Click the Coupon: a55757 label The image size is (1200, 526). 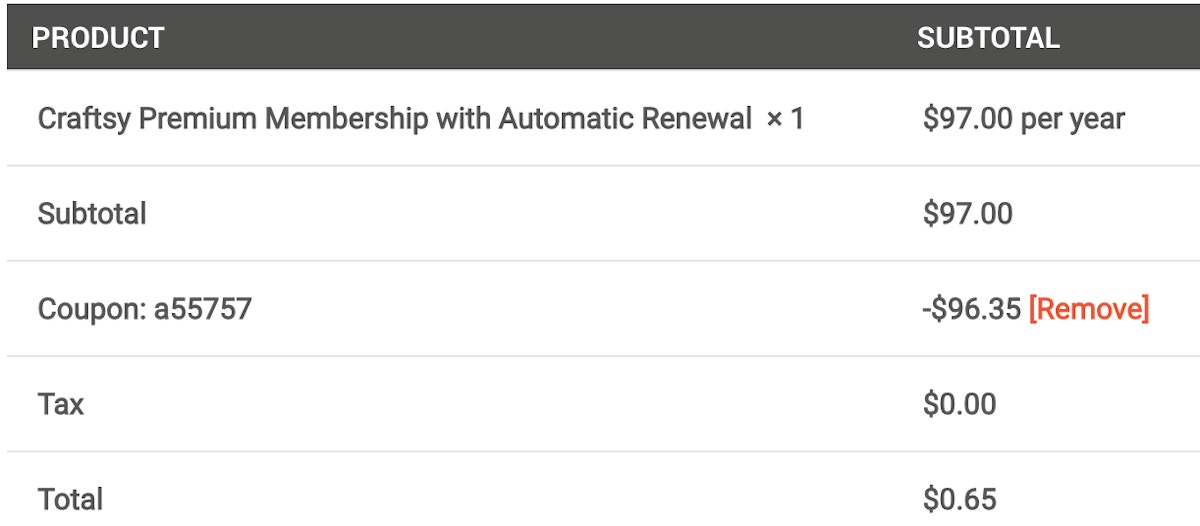144,309
